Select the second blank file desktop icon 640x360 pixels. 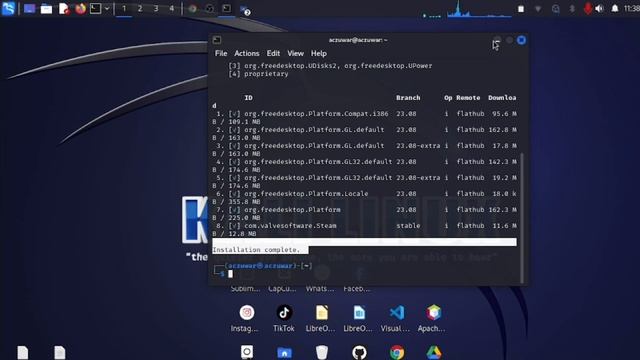[x=60, y=352]
